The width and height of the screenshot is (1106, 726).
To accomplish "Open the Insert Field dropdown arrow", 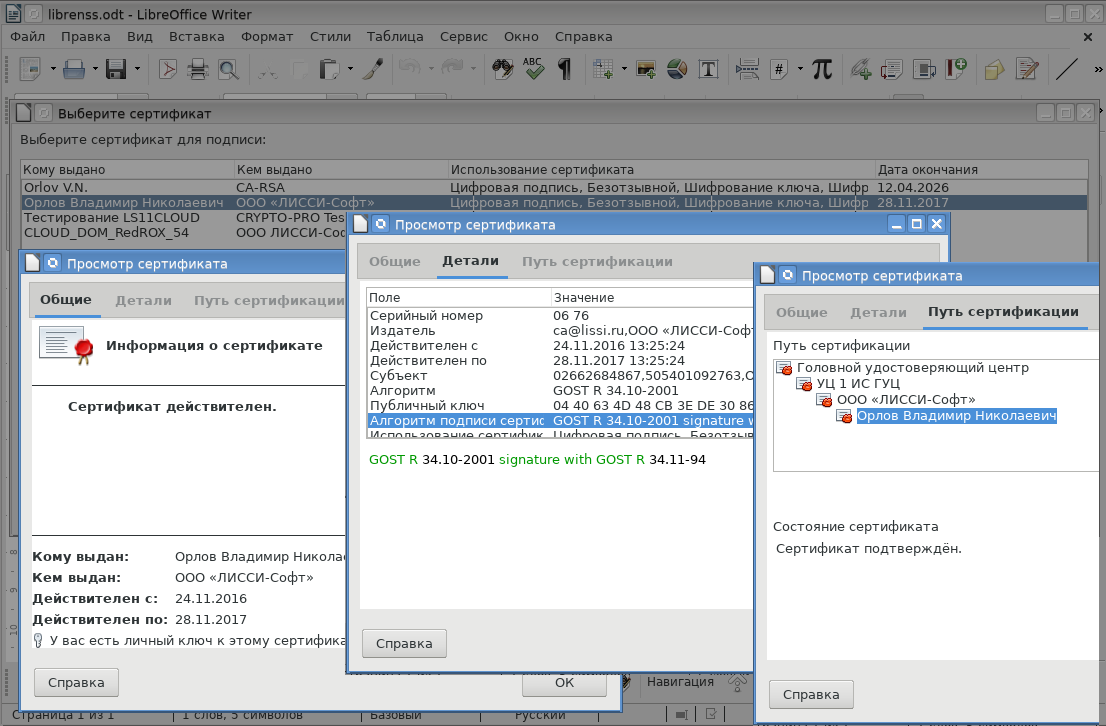I will (800, 69).
